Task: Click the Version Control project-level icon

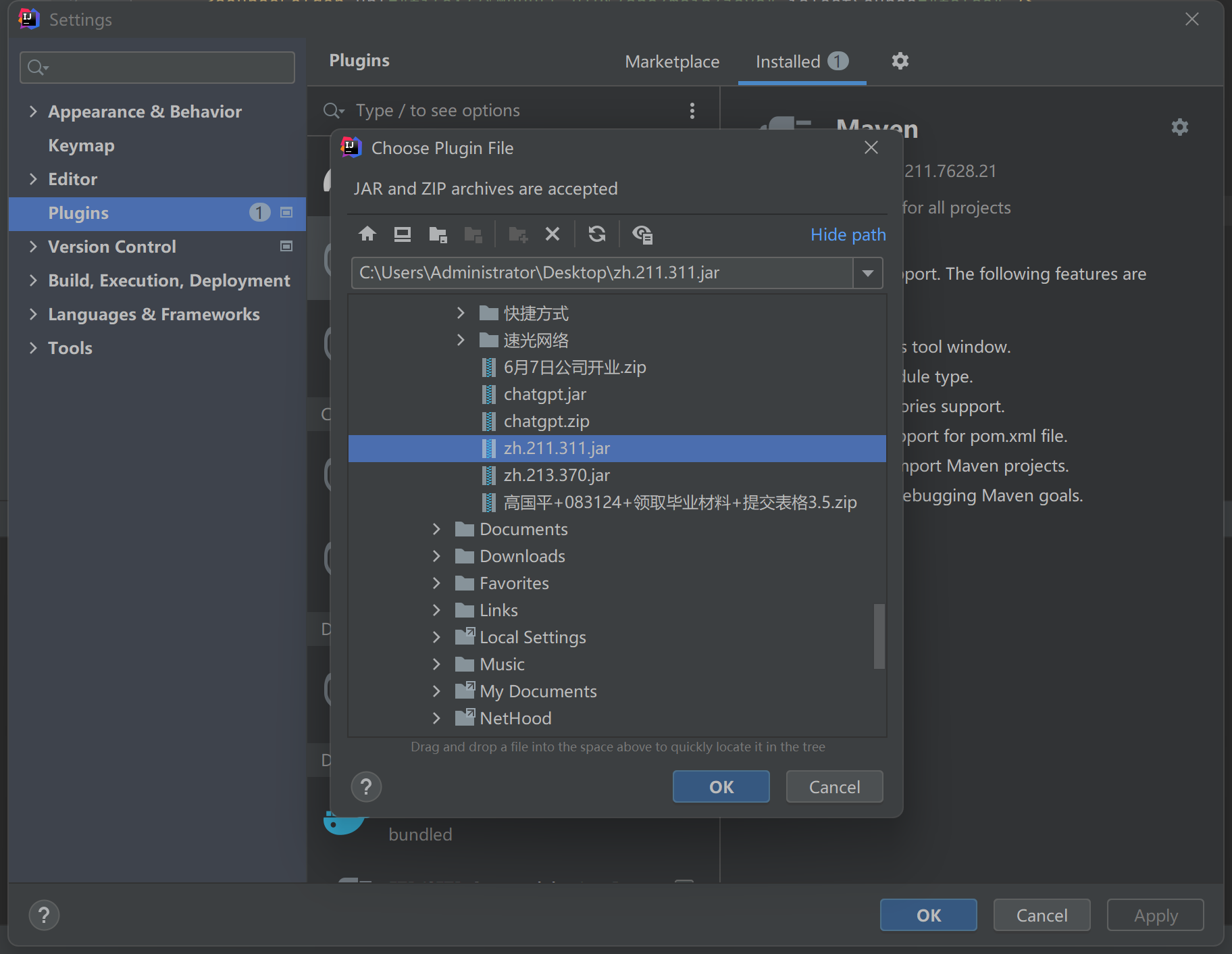Action: [x=286, y=246]
